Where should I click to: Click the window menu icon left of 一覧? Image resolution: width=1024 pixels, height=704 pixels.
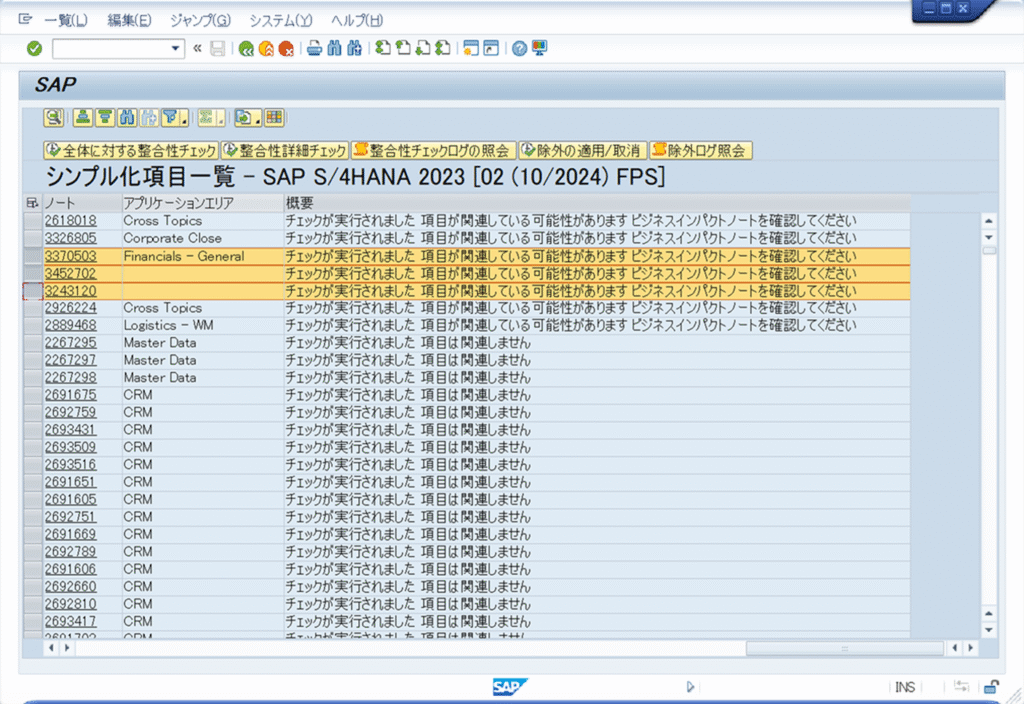point(25,20)
